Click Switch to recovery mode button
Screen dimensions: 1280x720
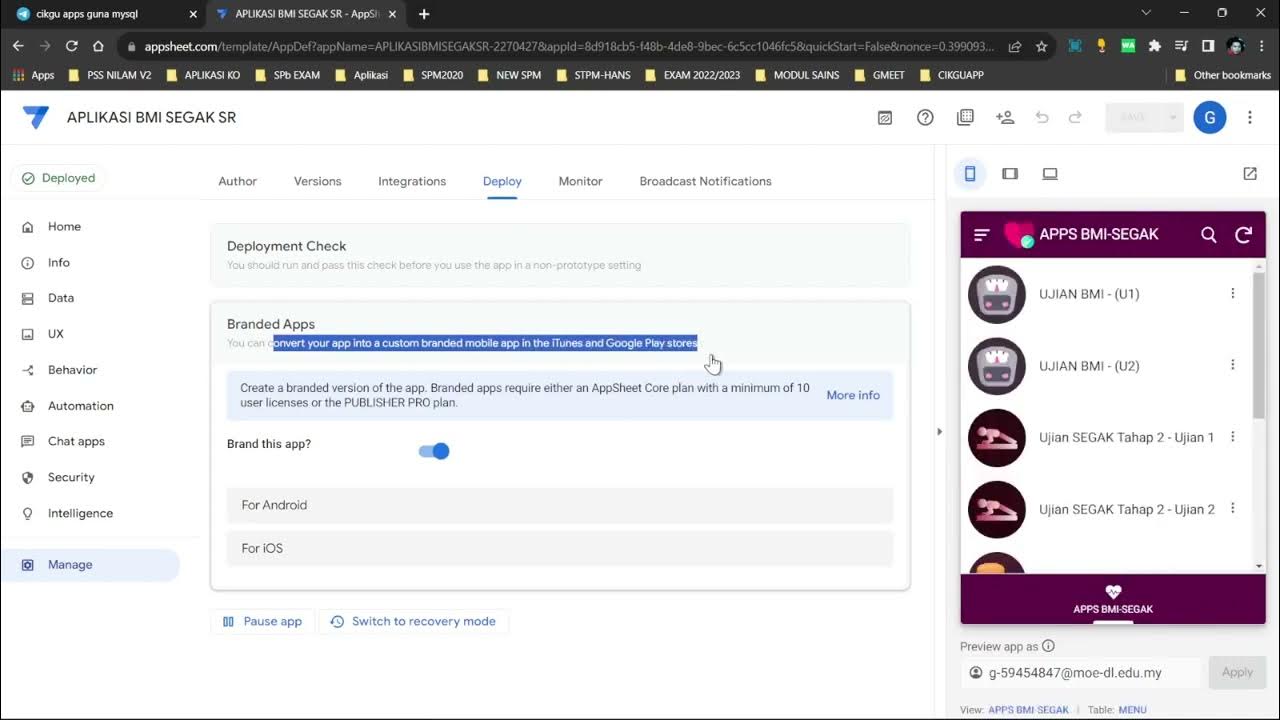click(x=413, y=621)
